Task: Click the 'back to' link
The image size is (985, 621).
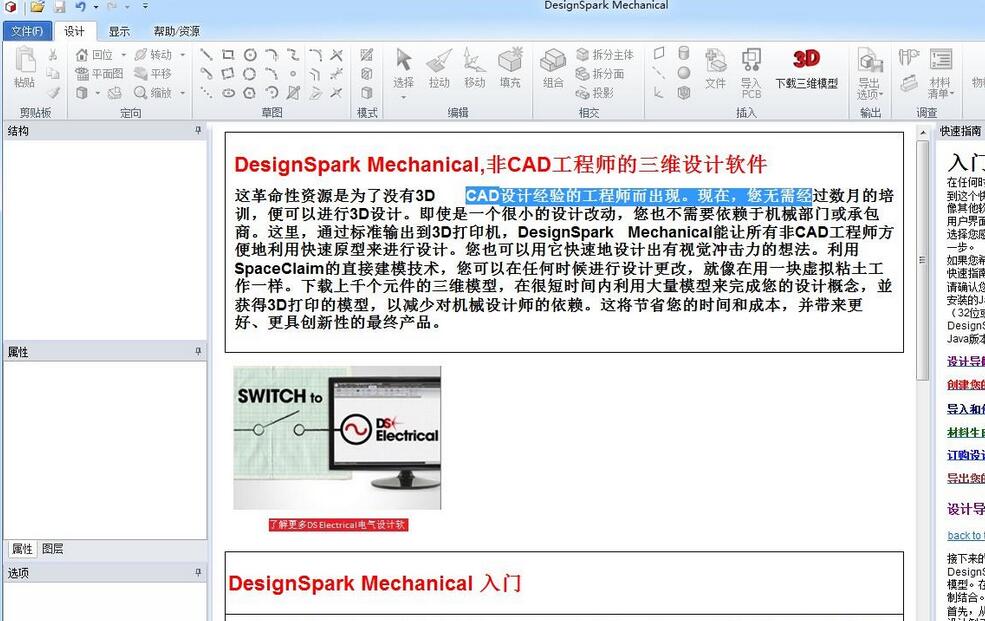Action: 966,535
